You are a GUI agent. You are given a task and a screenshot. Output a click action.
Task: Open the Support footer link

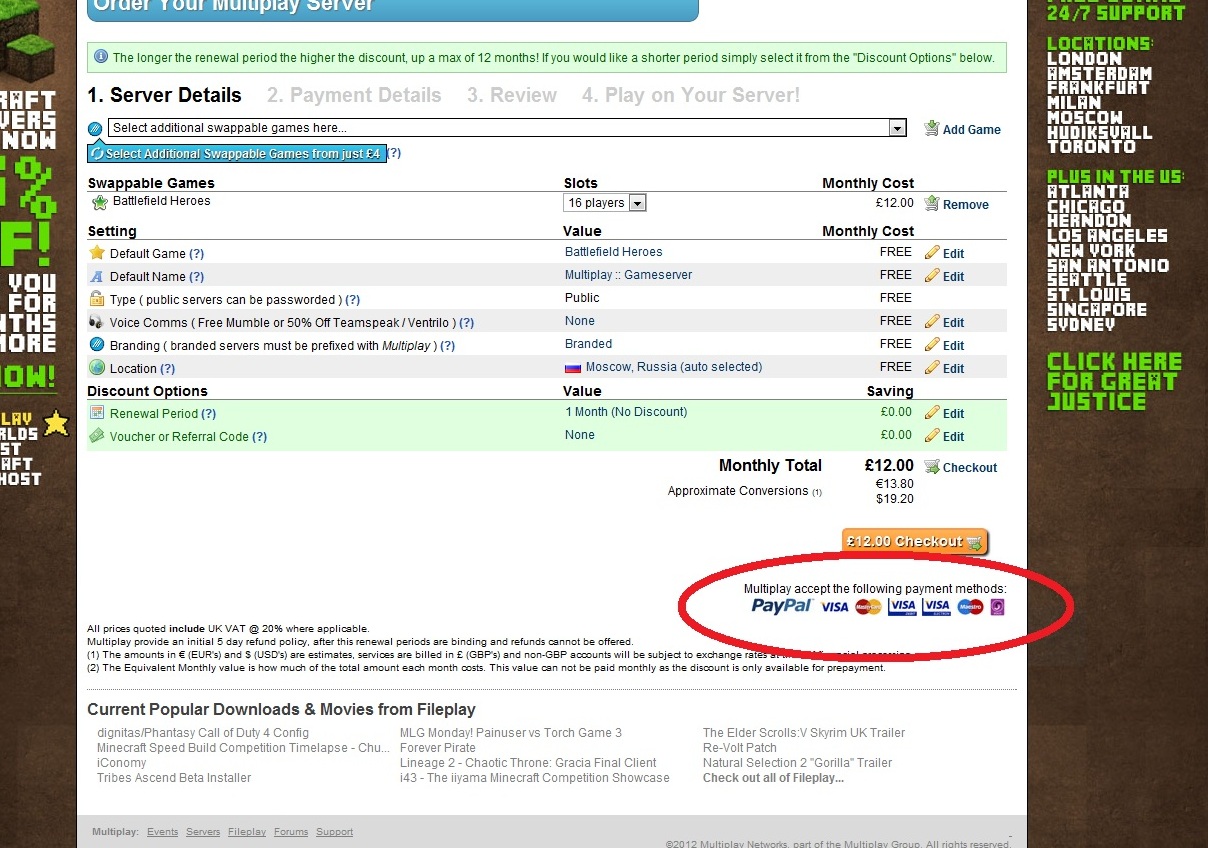pyautogui.click(x=335, y=832)
